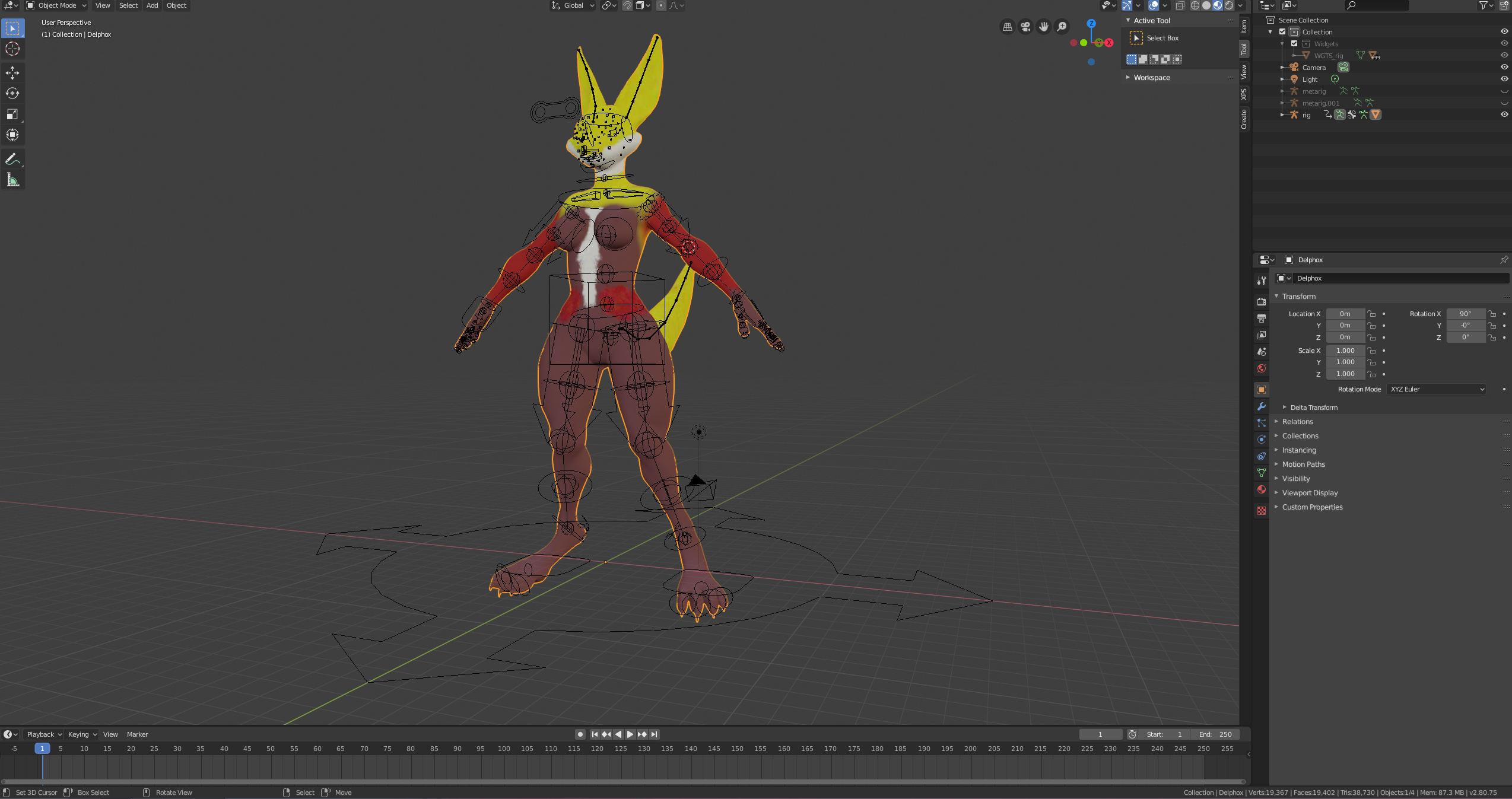Switch to the Item sidebar tab
The height and width of the screenshot is (799, 1512).
tap(1244, 27)
